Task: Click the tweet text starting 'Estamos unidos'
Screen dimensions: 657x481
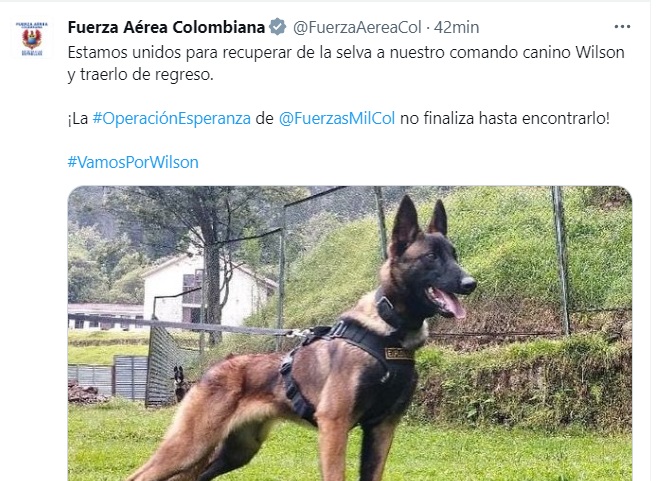Action: click(346, 64)
